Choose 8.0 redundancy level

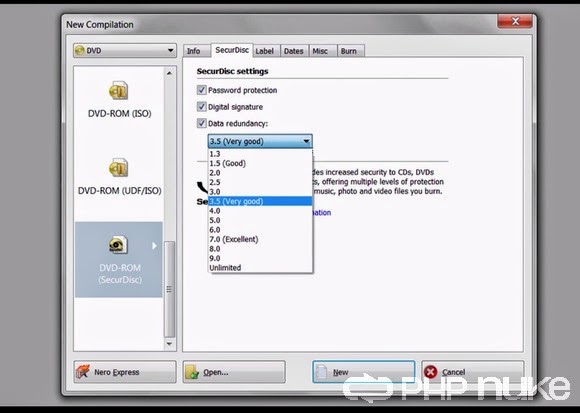(260, 249)
